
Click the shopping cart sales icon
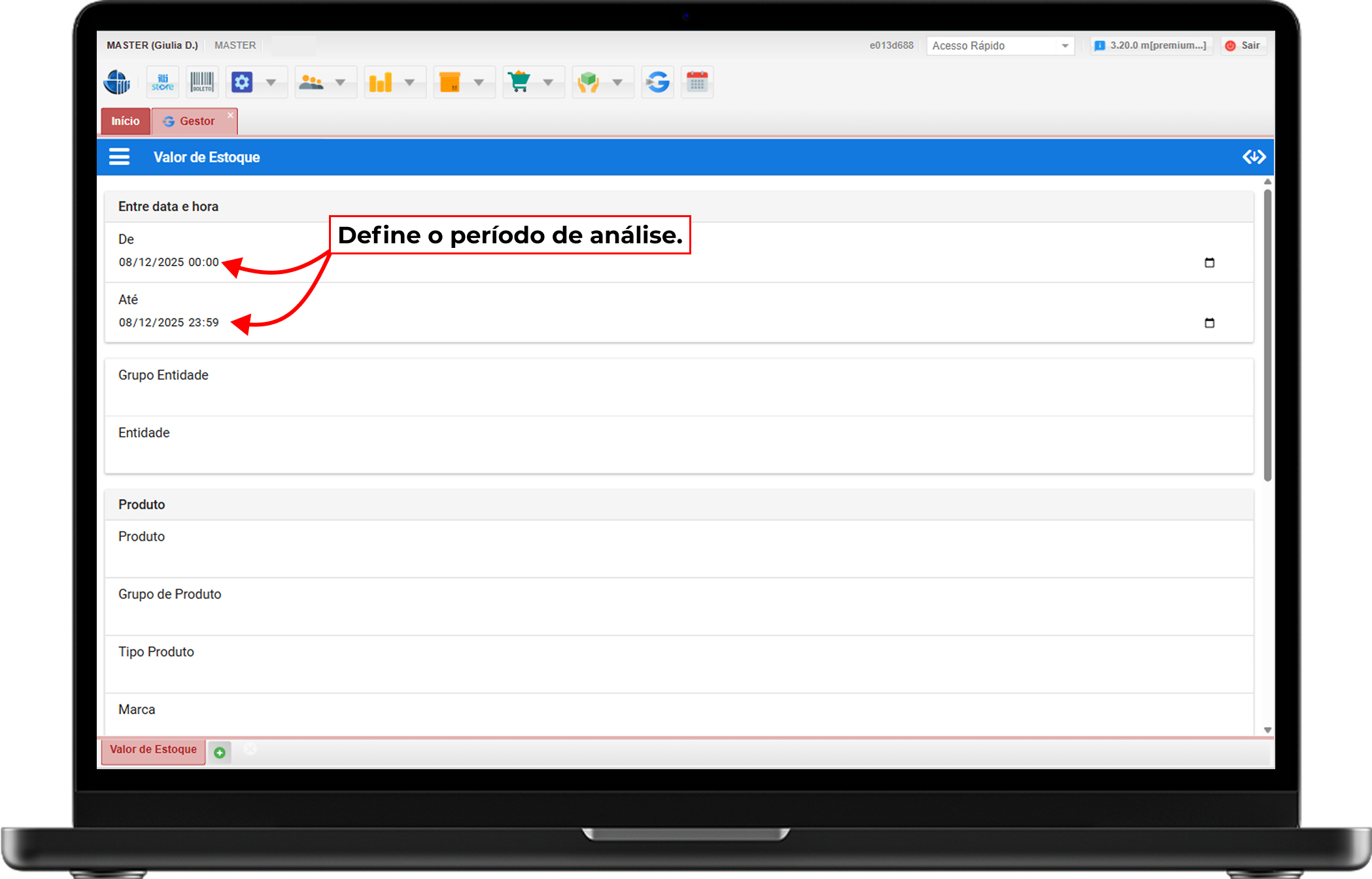pyautogui.click(x=519, y=82)
